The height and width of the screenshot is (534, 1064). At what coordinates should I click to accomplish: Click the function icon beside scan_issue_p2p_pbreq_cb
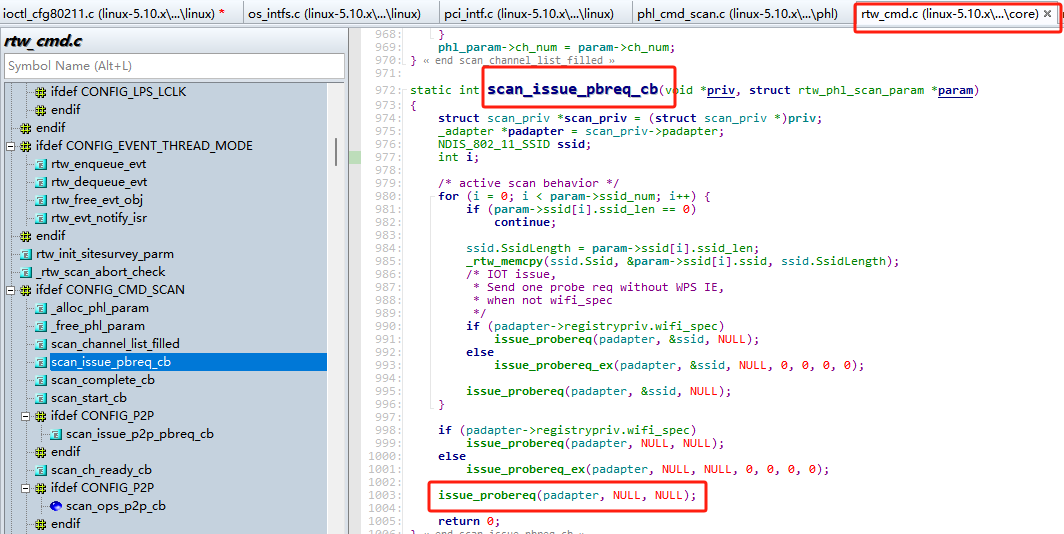(56, 434)
